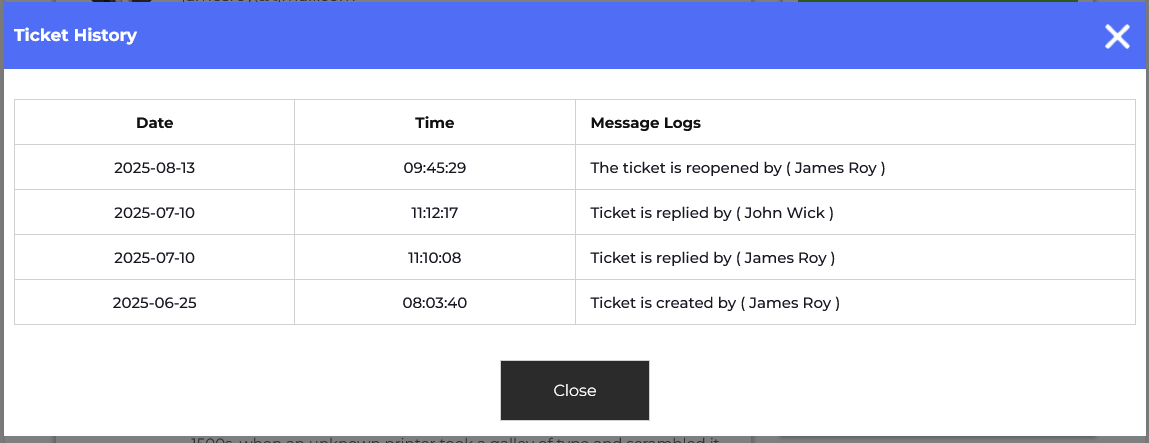This screenshot has height=443, width=1149.
Task: Click the Date column header
Action: [x=155, y=123]
